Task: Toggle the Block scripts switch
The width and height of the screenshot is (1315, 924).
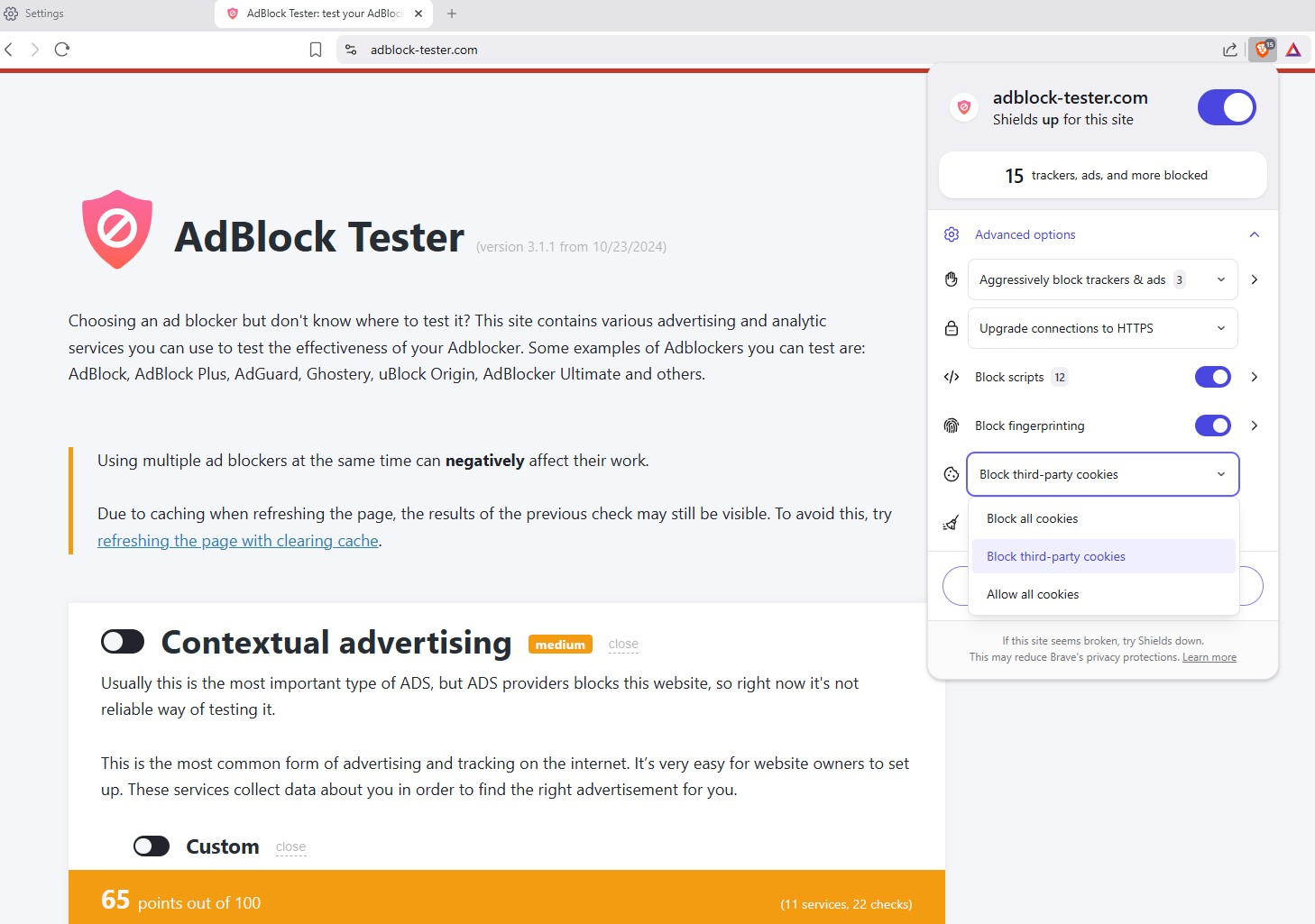Action: pyautogui.click(x=1213, y=377)
